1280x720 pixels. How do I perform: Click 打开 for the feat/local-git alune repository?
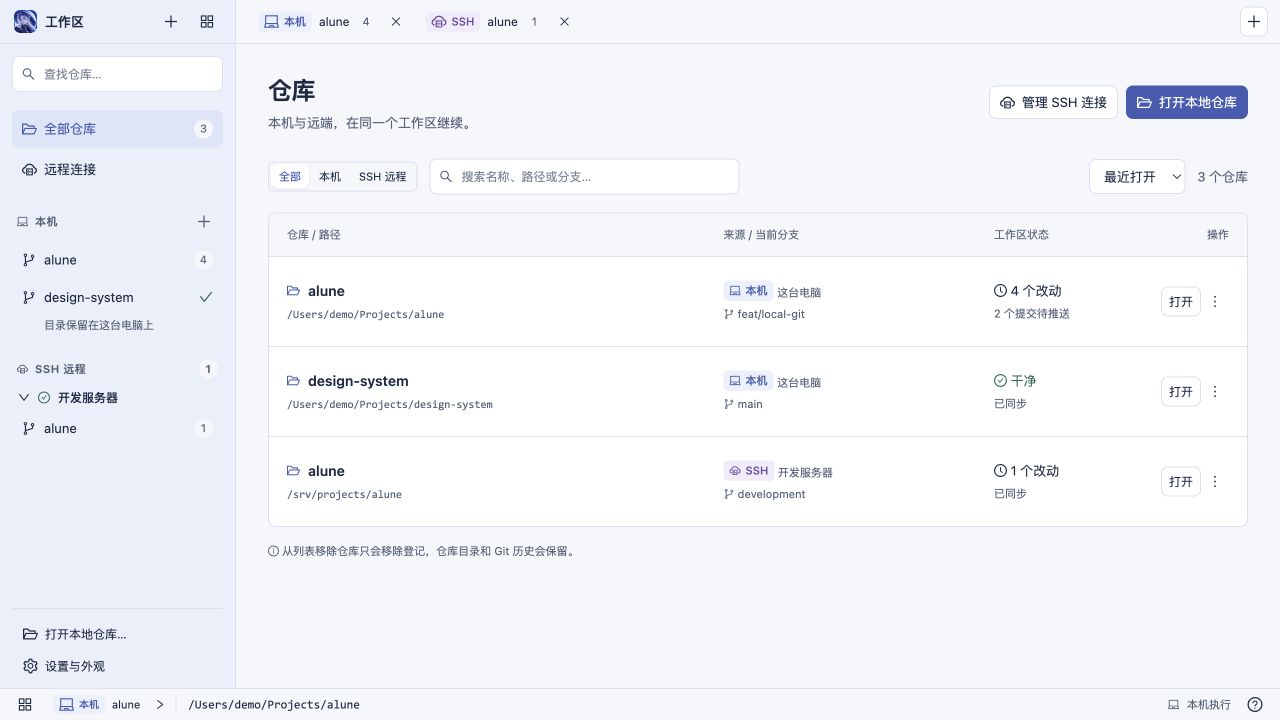1181,301
